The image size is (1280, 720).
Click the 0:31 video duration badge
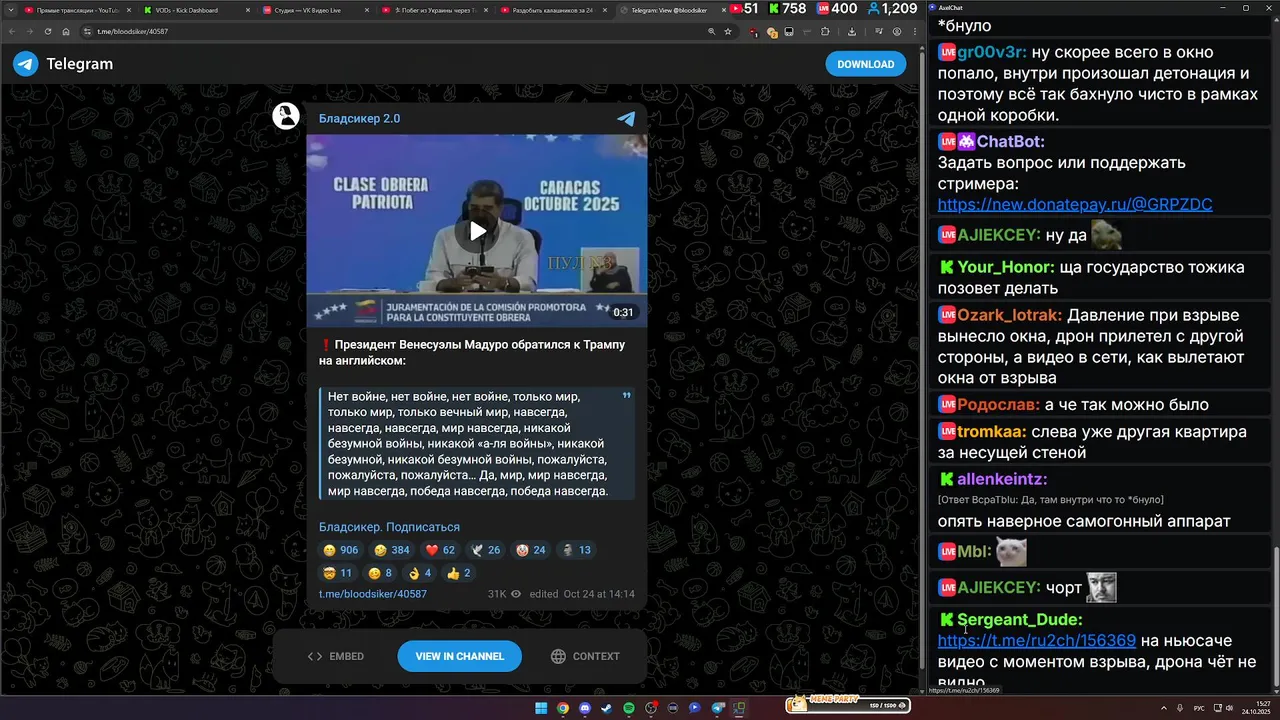pyautogui.click(x=623, y=312)
